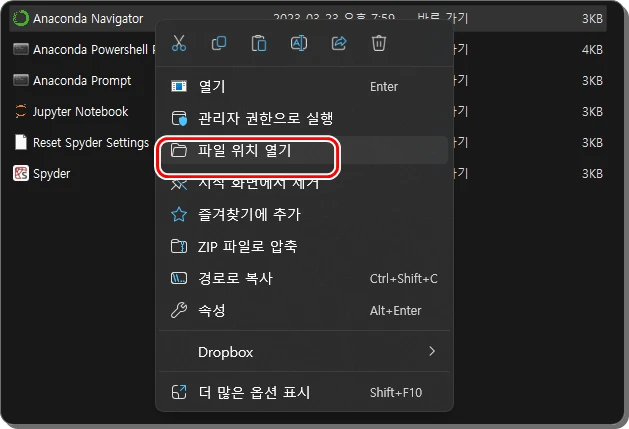
Task: Click the Copy icon in context menu
Action: tap(219, 43)
